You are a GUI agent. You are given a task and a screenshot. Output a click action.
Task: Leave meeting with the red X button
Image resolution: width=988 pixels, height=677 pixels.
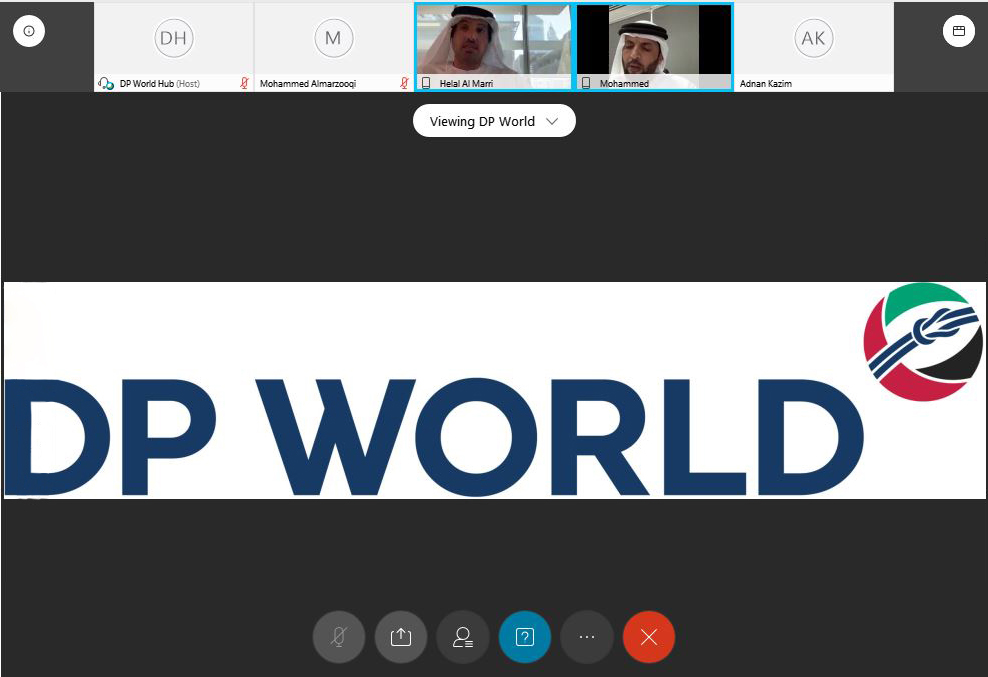[649, 637]
